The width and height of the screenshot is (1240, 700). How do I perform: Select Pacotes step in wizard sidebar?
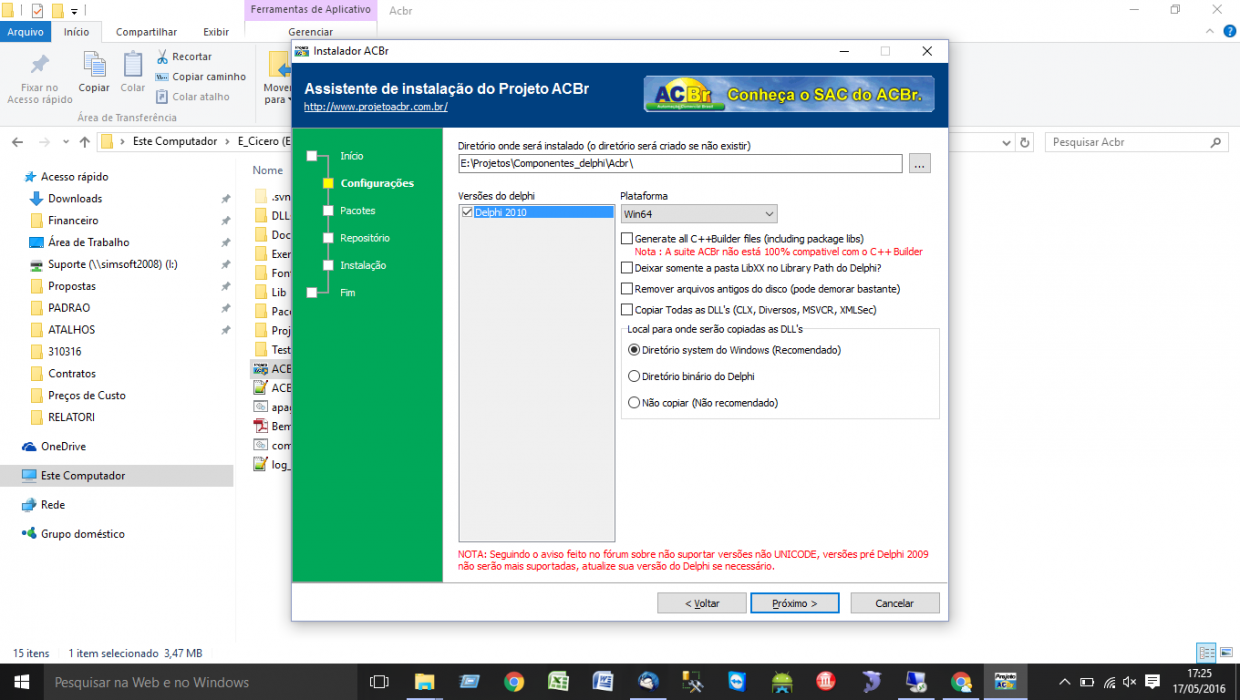pyautogui.click(x=358, y=211)
